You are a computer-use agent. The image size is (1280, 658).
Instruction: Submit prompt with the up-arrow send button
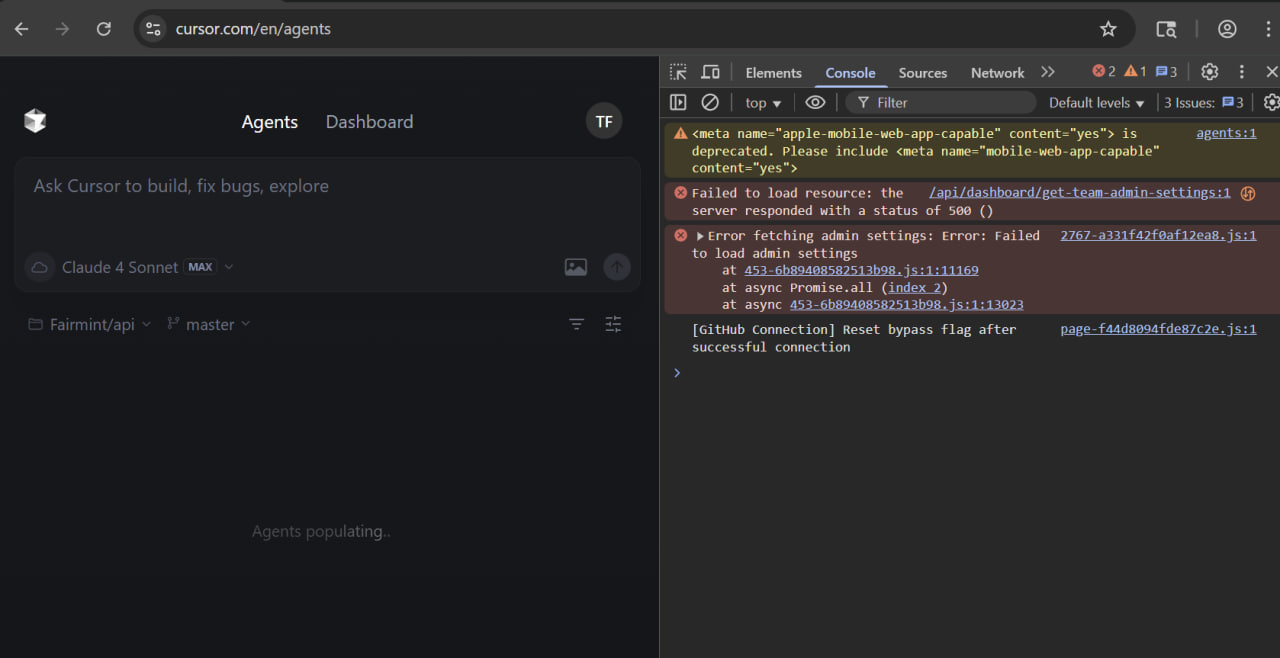(x=617, y=267)
